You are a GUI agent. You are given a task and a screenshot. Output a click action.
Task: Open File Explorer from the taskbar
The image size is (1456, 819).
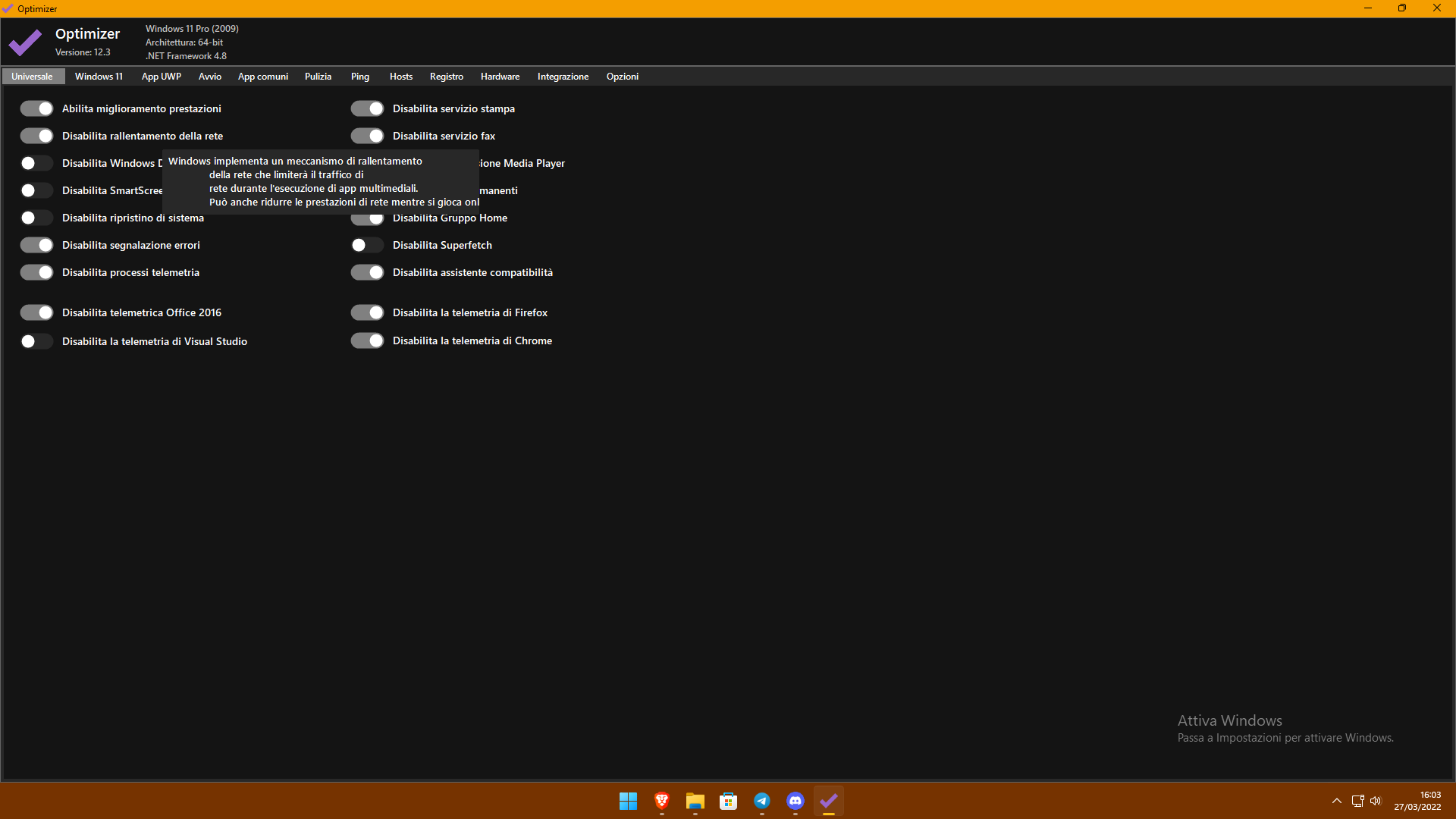[x=695, y=801]
